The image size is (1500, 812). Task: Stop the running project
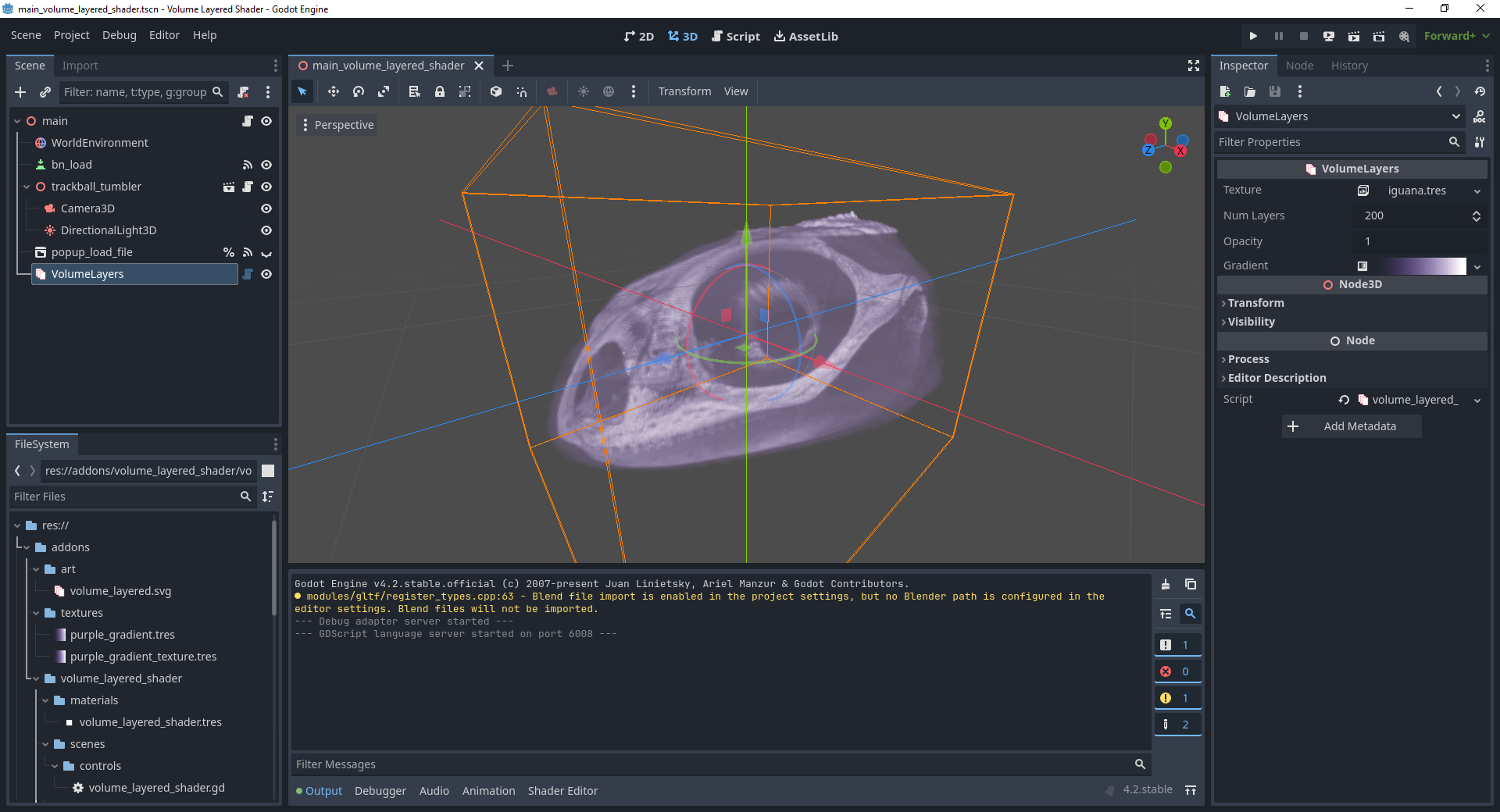(1304, 36)
